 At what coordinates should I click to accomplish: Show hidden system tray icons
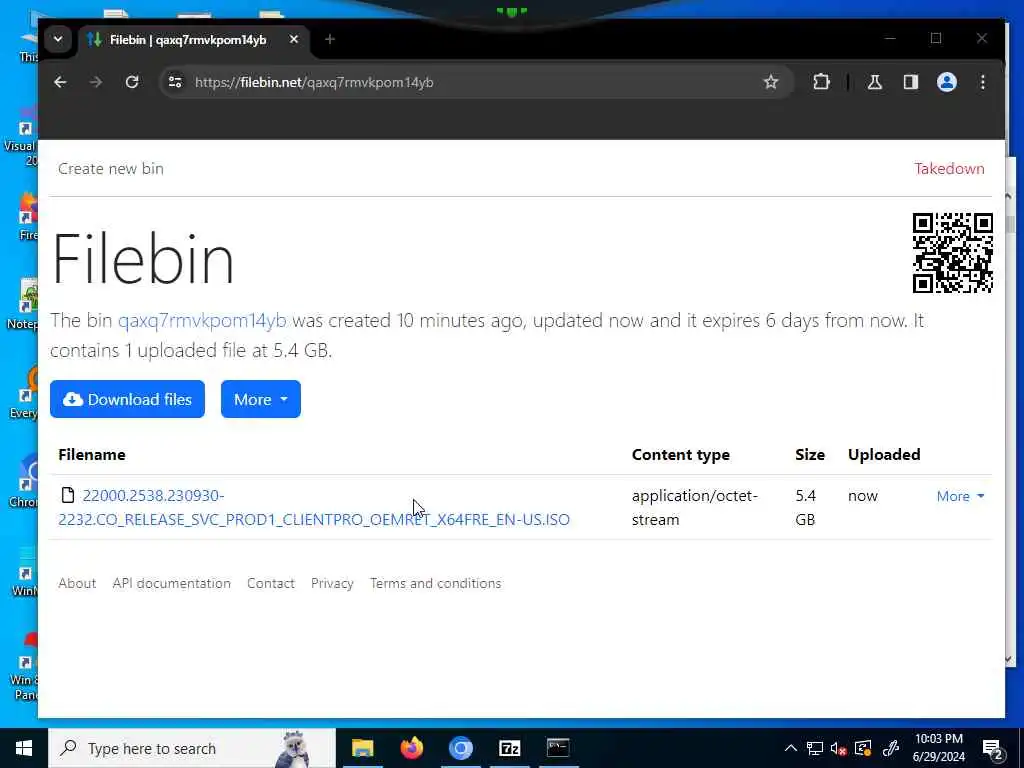[790, 748]
